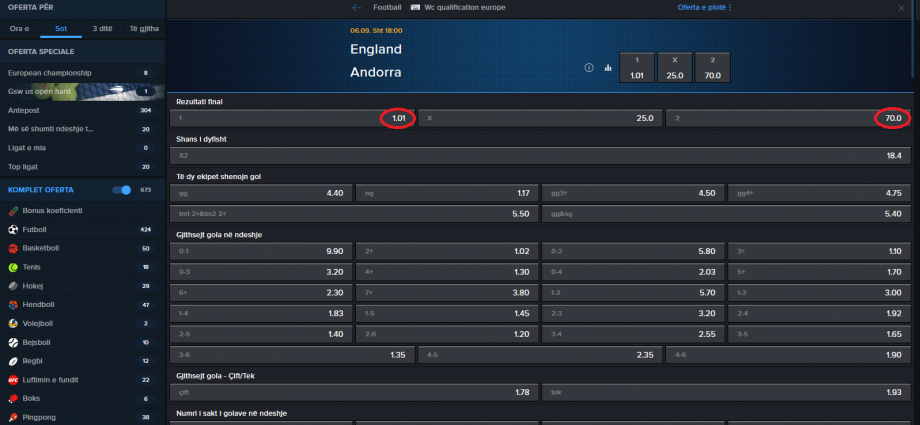Image resolution: width=920 pixels, height=425 pixels.
Task: Open Gsw us open hard offer
Action: point(82,92)
